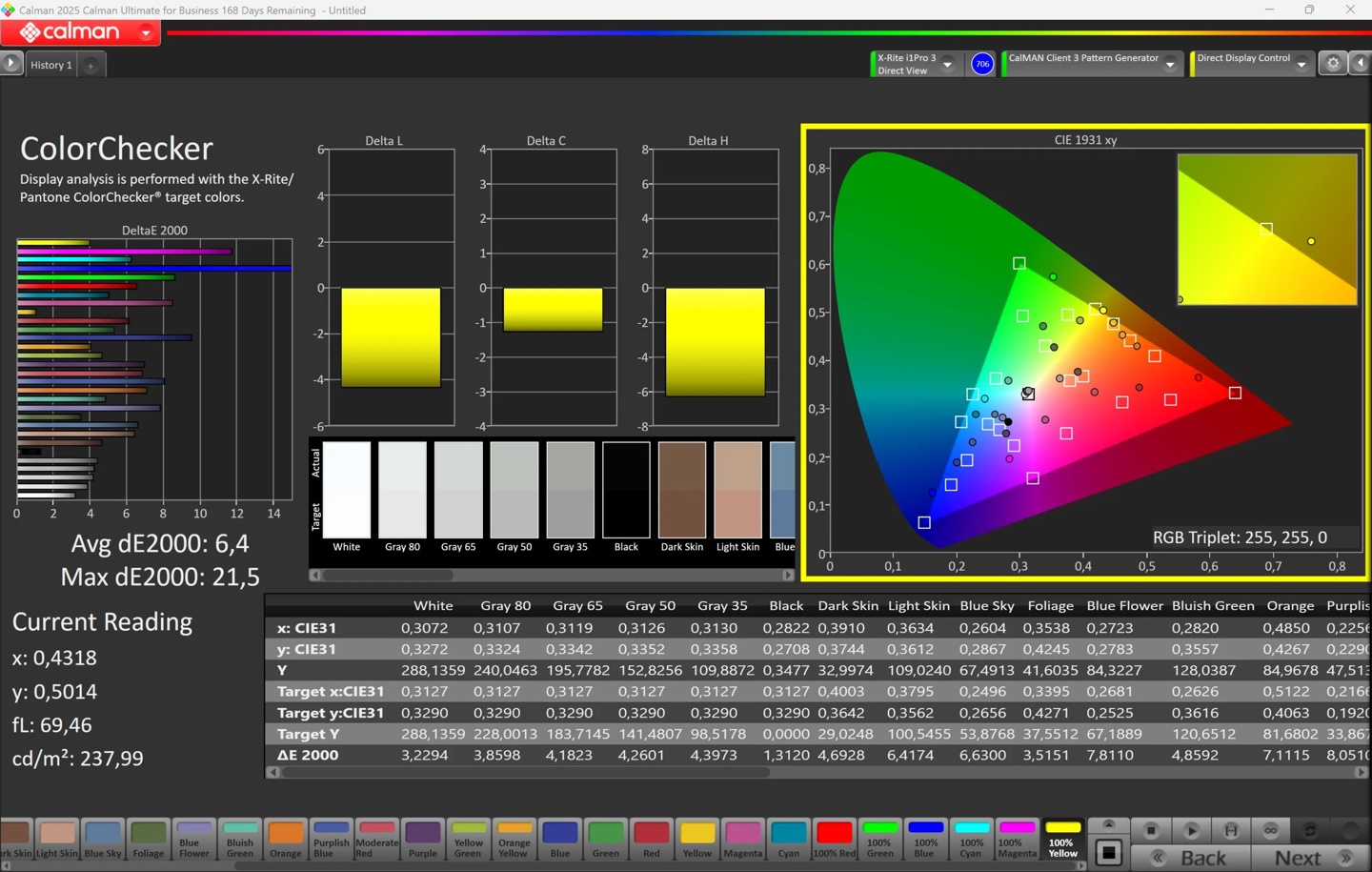The height and width of the screenshot is (872, 1372).
Task: Select the 100% Yellow patch button
Action: (1063, 839)
